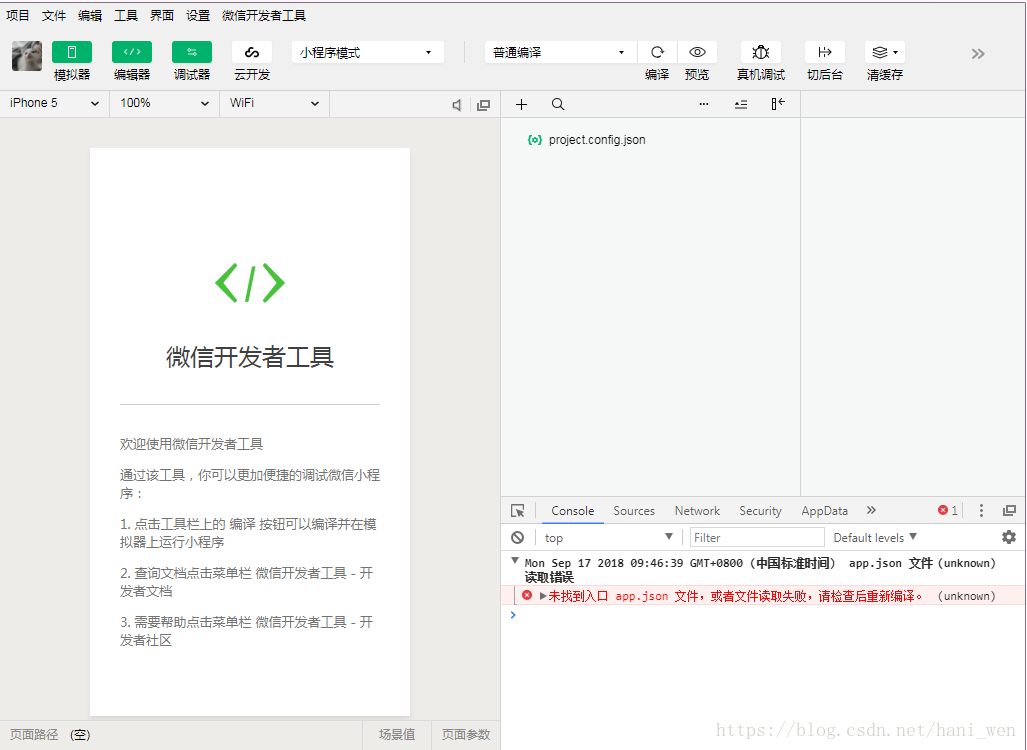Undock the debugger panel icon
This screenshot has height=750, width=1027.
[1009, 510]
